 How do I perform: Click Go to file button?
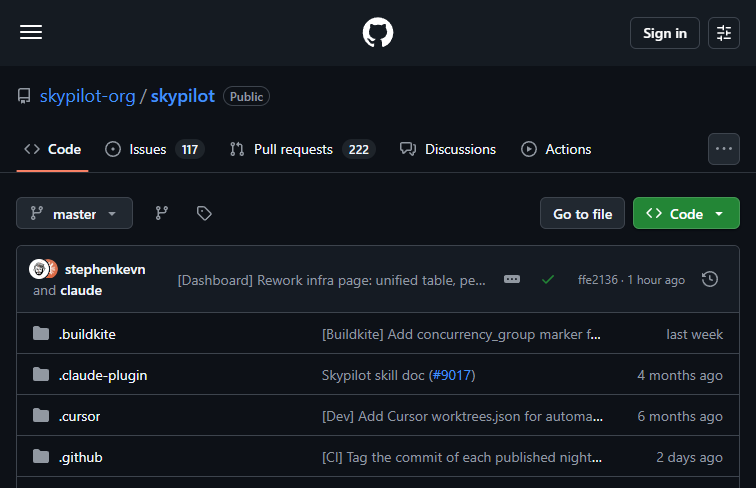[x=582, y=213]
